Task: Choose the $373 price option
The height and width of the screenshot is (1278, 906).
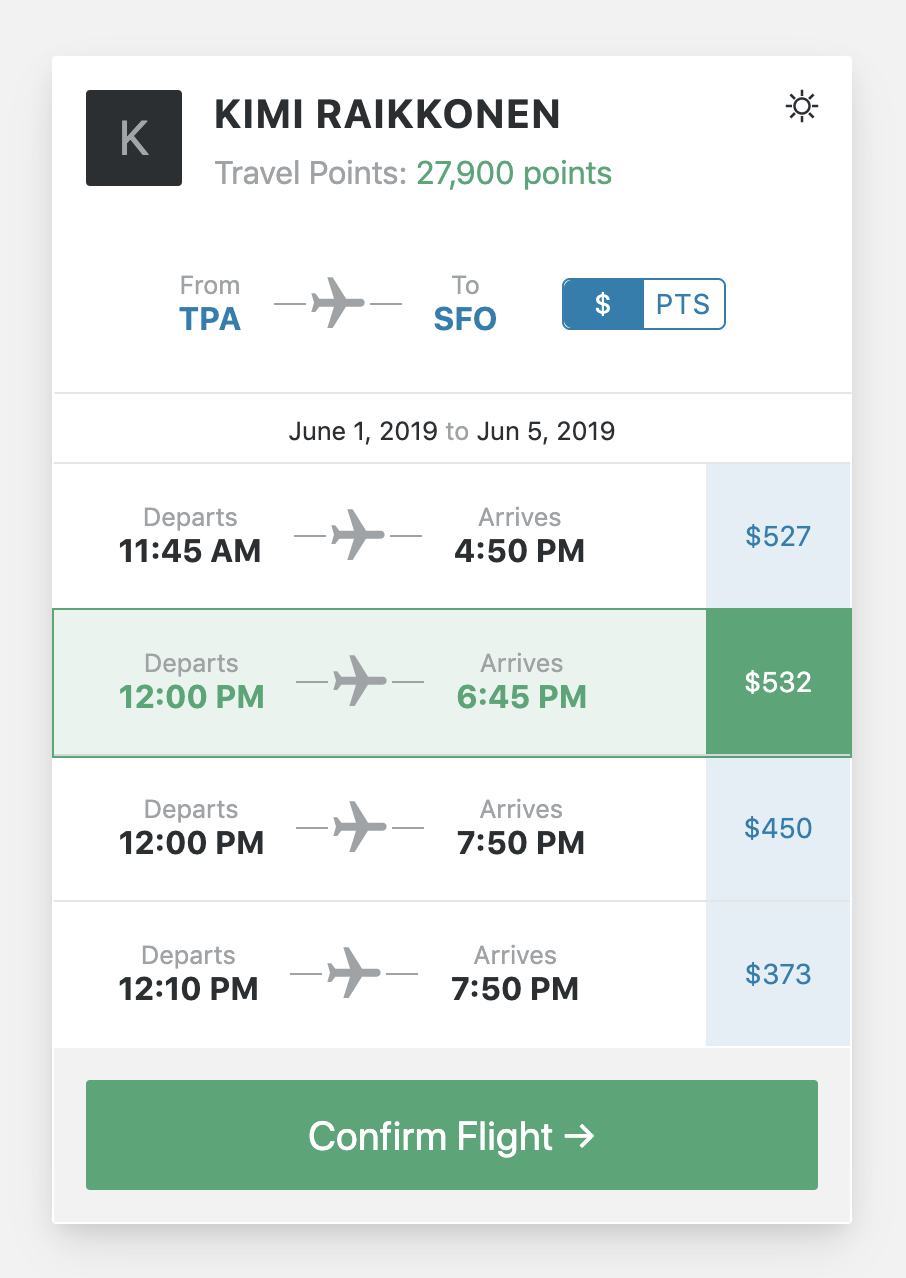Action: click(778, 974)
